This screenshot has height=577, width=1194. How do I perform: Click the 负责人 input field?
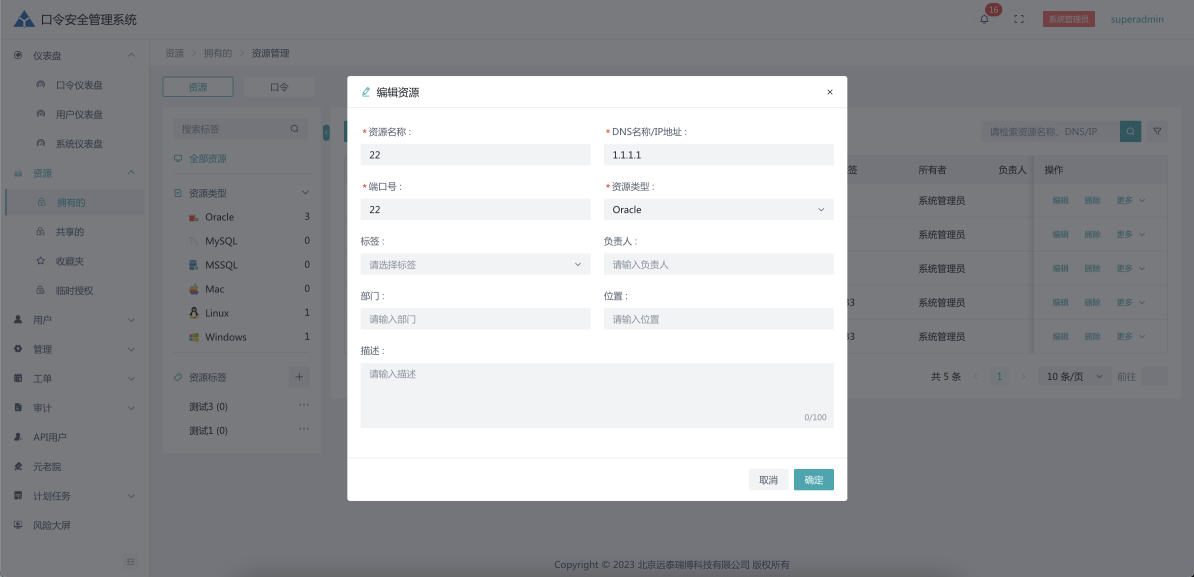[x=718, y=265]
